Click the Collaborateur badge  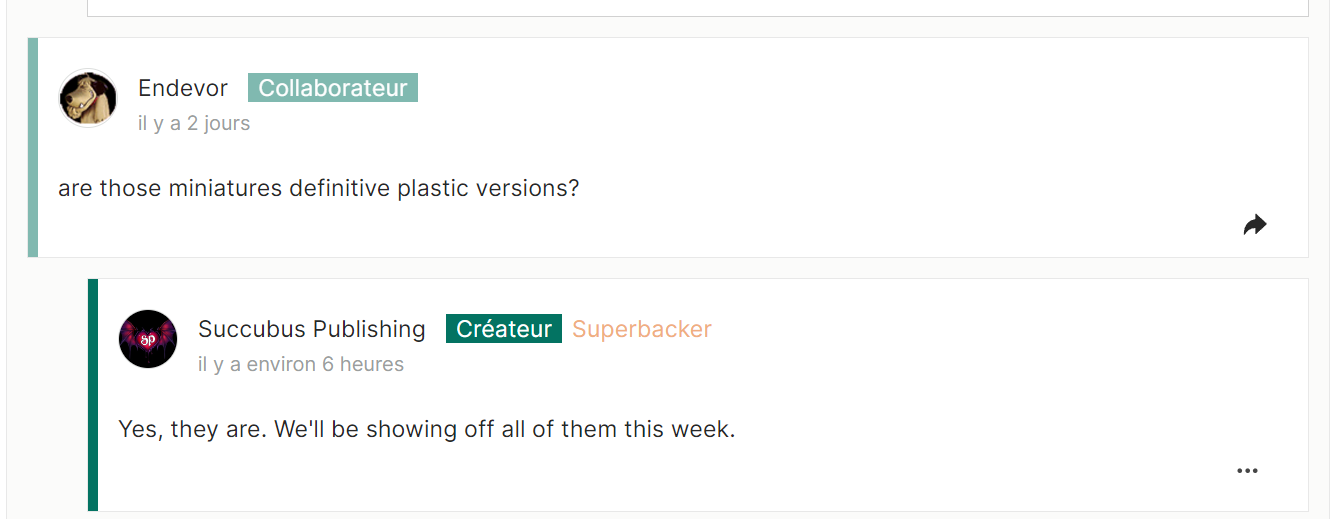coord(333,88)
